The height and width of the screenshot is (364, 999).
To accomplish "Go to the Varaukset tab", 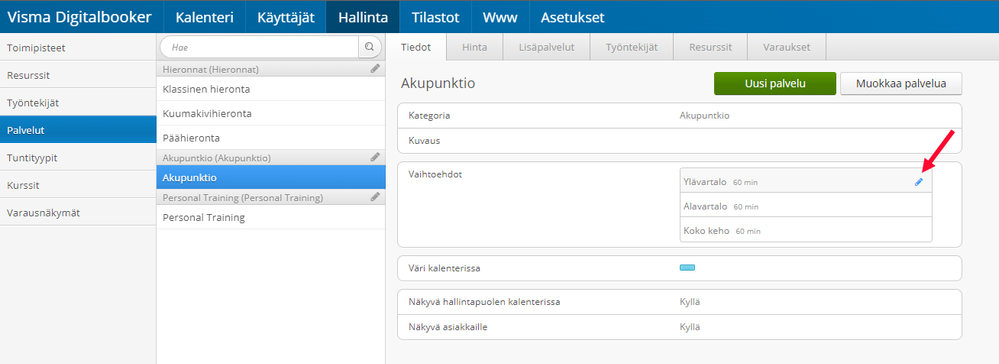I will pos(786,47).
